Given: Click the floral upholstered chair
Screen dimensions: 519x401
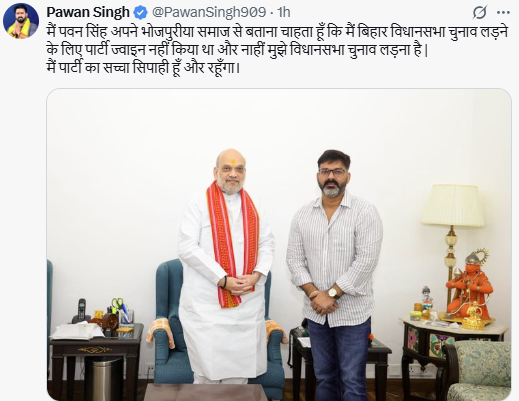Looking at the screenshot, I should pos(478,371).
